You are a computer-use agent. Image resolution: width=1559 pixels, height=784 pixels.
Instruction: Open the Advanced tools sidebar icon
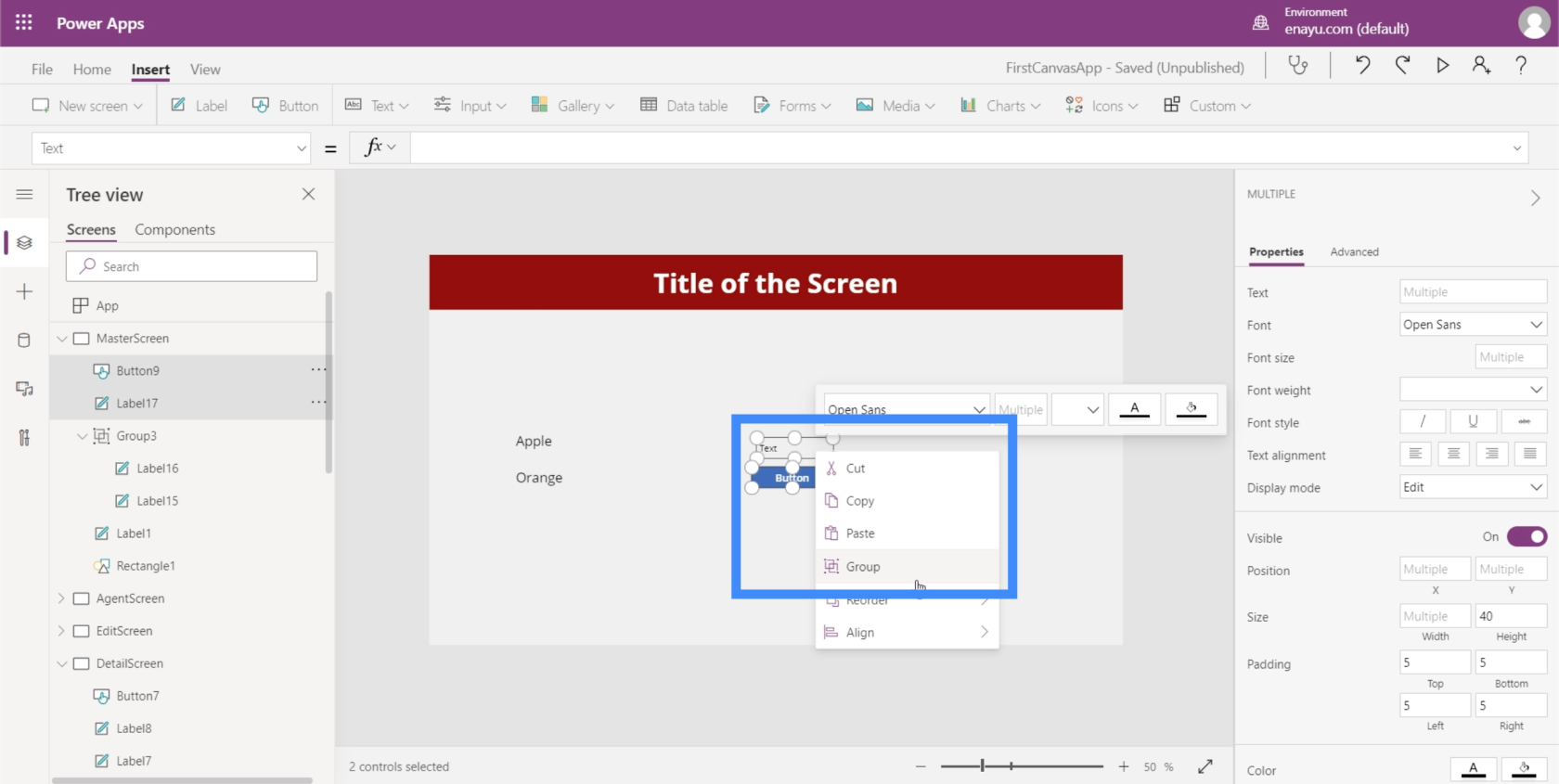(24, 438)
